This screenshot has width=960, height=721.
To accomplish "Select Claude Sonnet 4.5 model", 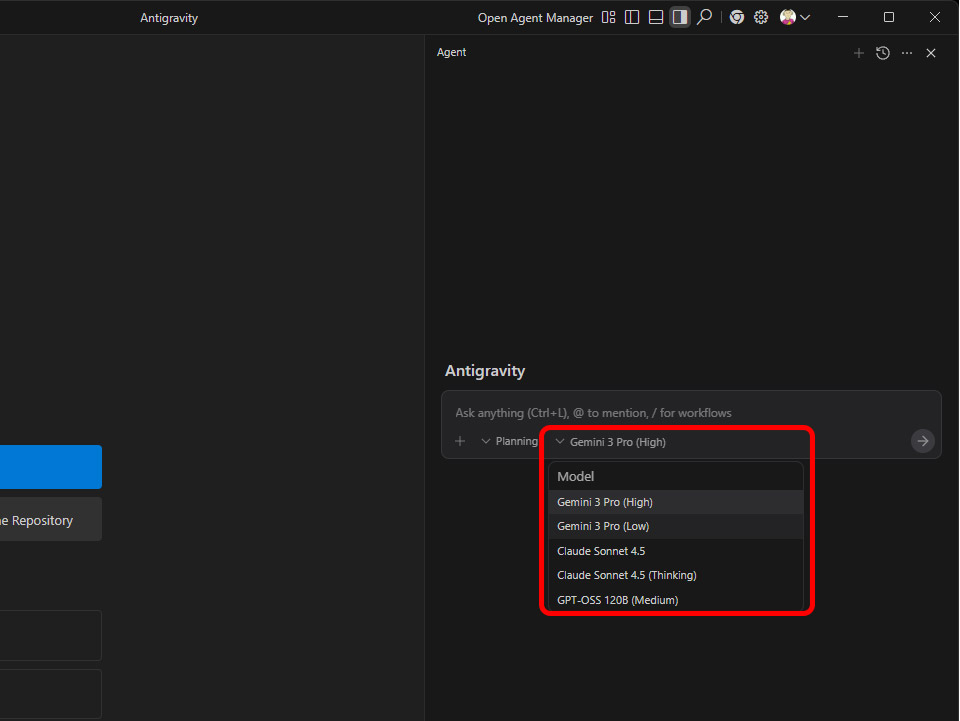I will pyautogui.click(x=676, y=551).
